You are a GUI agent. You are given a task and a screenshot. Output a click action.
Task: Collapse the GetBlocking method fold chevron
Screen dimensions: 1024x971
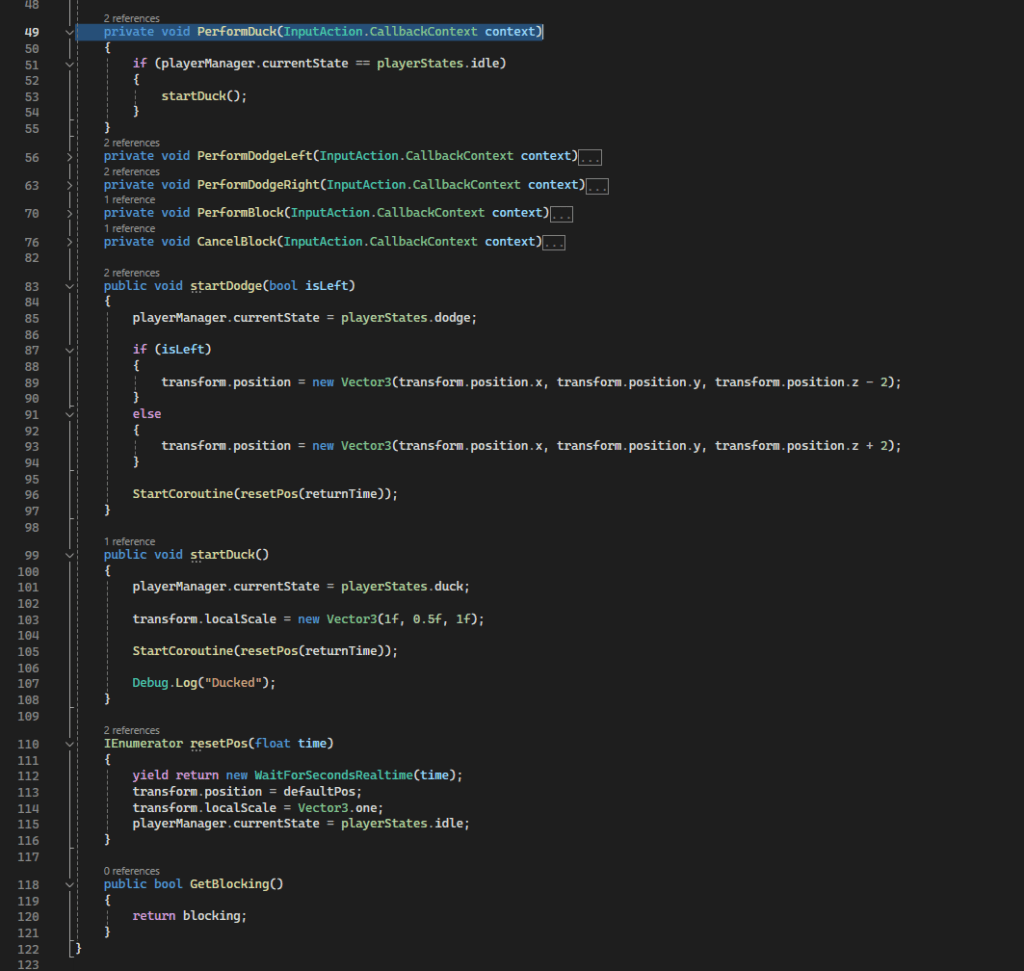[69, 885]
